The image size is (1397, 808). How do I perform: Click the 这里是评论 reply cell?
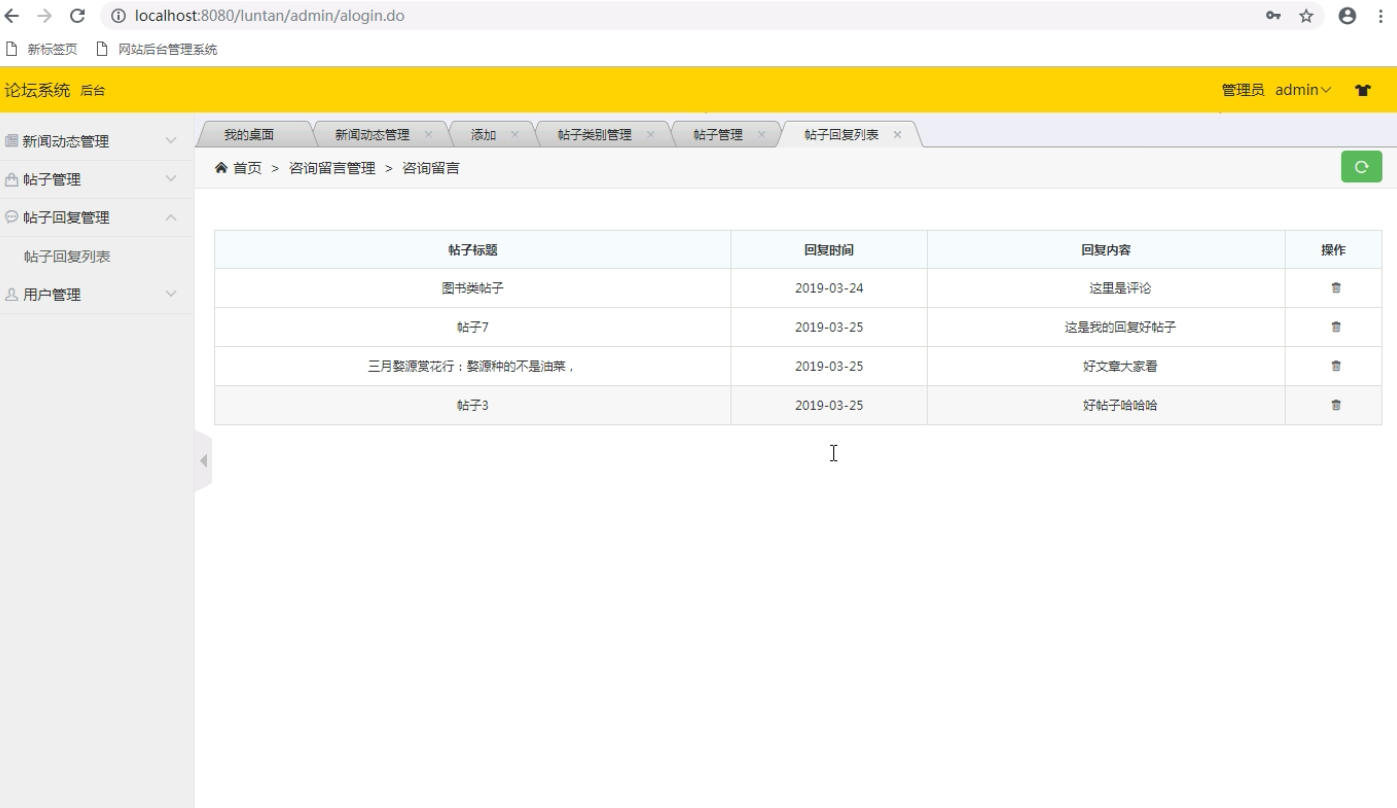[x=1106, y=288]
